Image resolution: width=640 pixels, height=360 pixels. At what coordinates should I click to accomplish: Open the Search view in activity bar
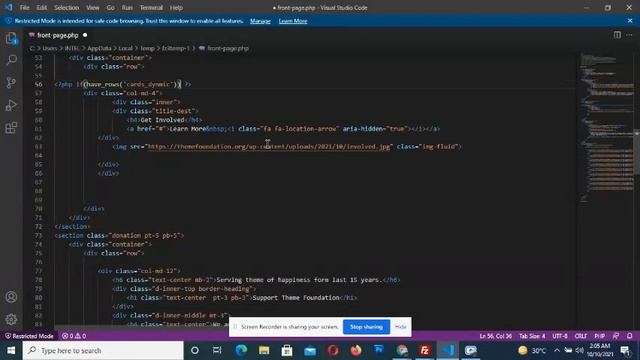pyautogui.click(x=11, y=60)
